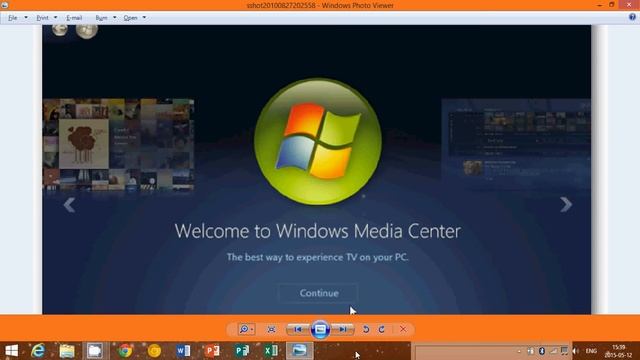Image resolution: width=640 pixels, height=360 pixels.
Task: Expand the File menu dropdown arrow
Action: point(26,18)
